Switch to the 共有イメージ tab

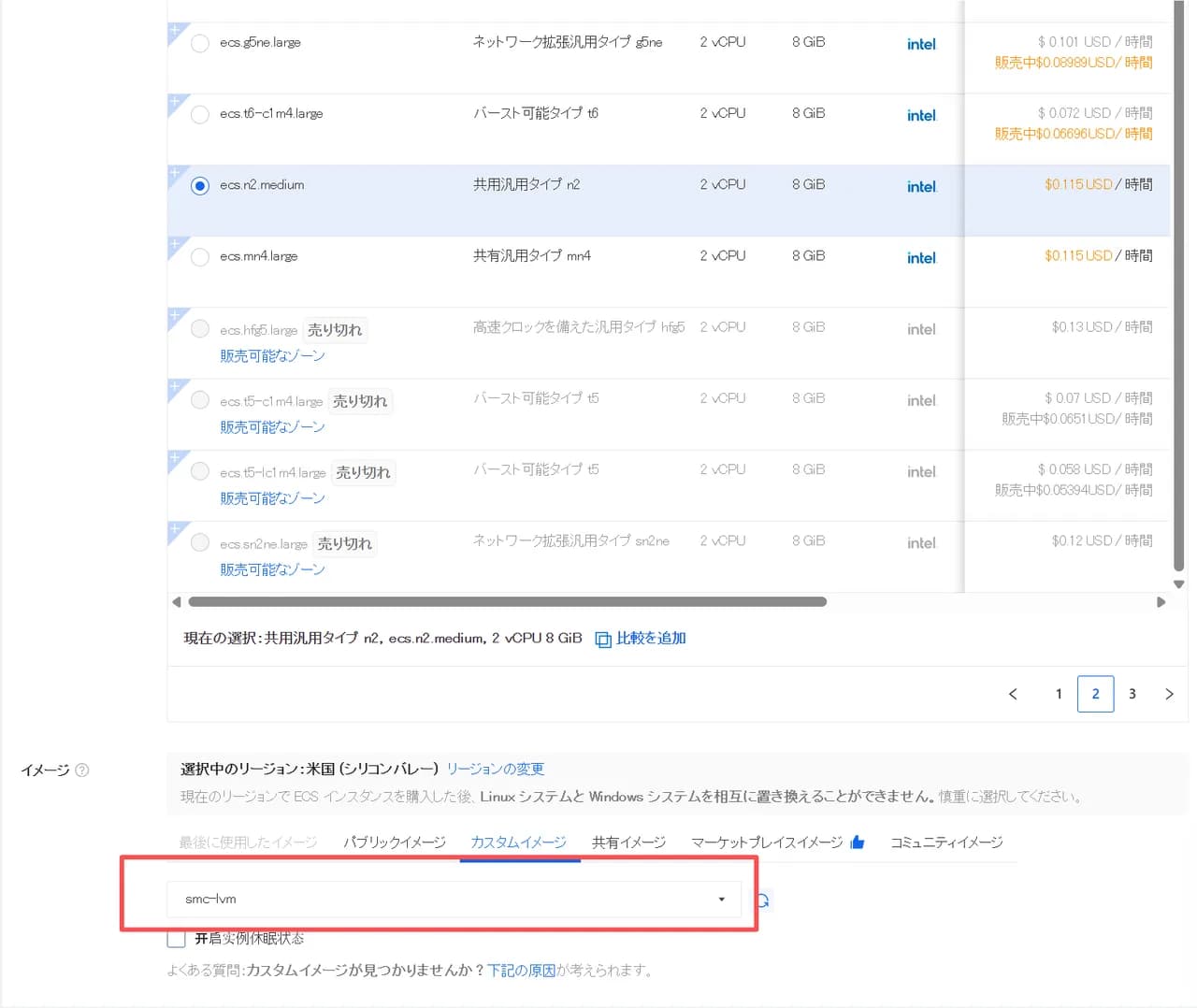point(628,842)
